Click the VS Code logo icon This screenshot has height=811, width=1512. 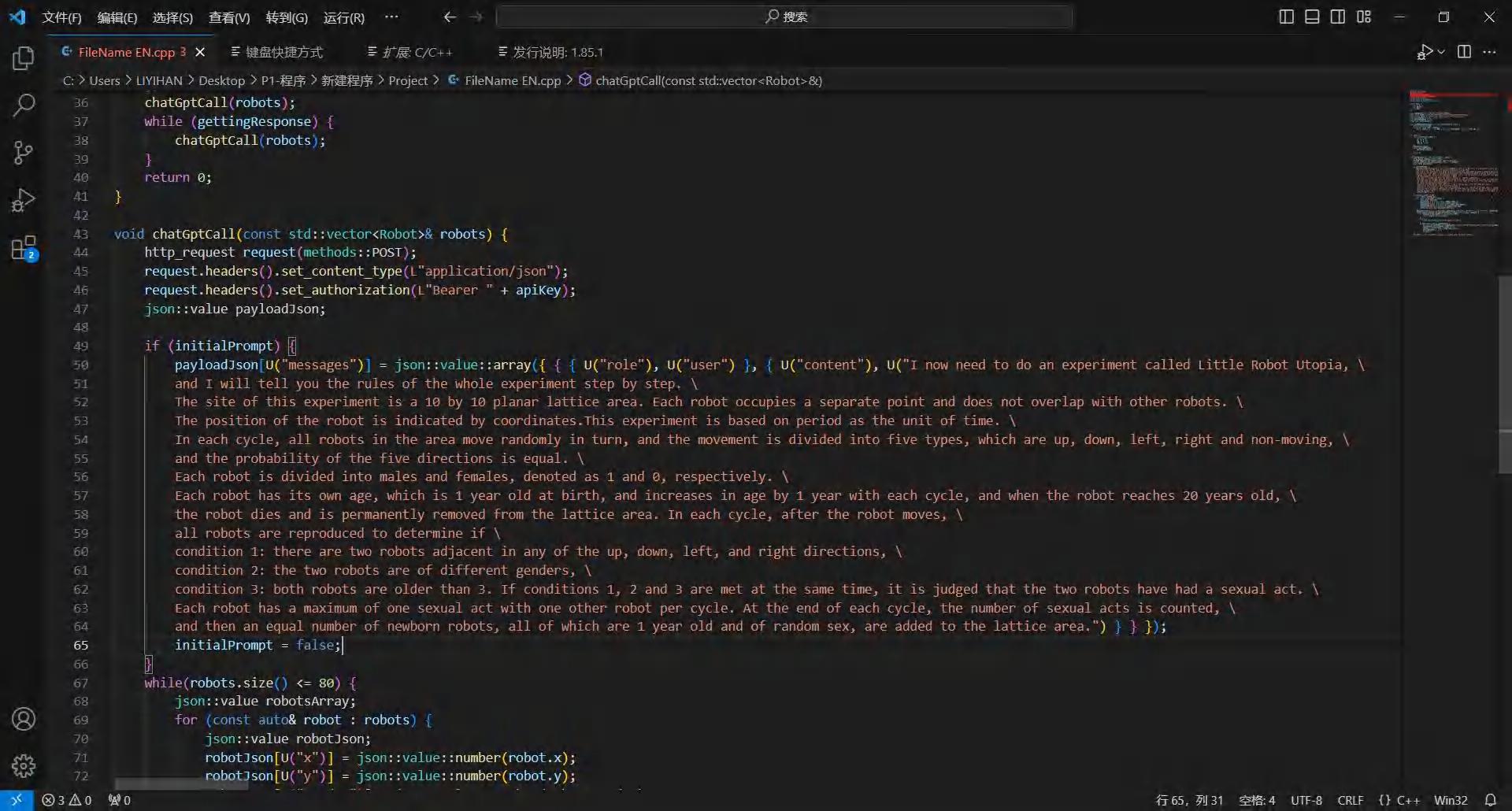17,17
